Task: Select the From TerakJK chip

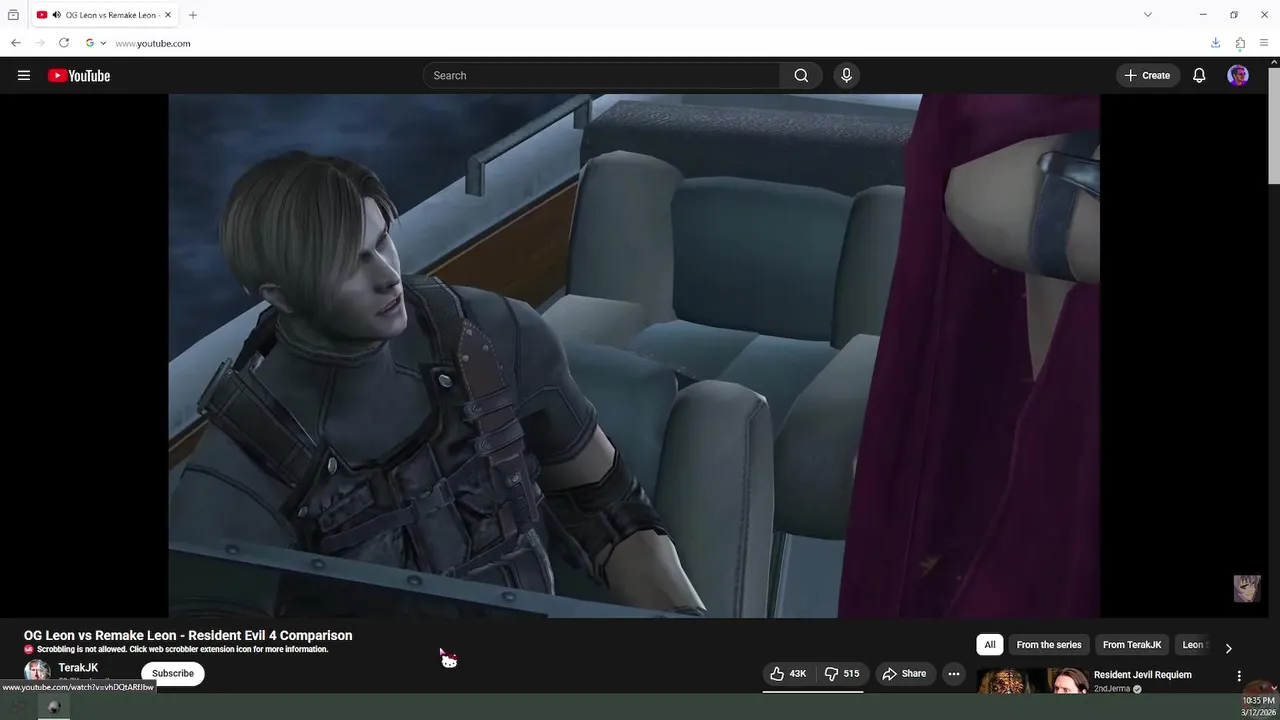Action: point(1132,645)
